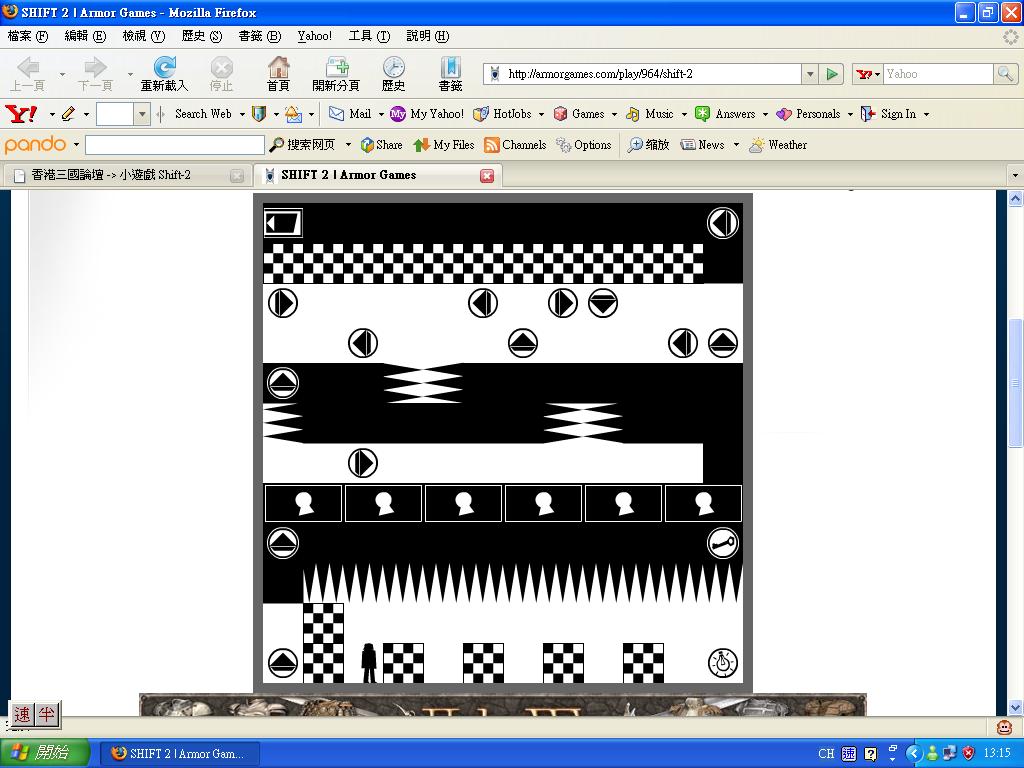Click the key icon in the game
This screenshot has width=1024, height=768.
tap(723, 543)
